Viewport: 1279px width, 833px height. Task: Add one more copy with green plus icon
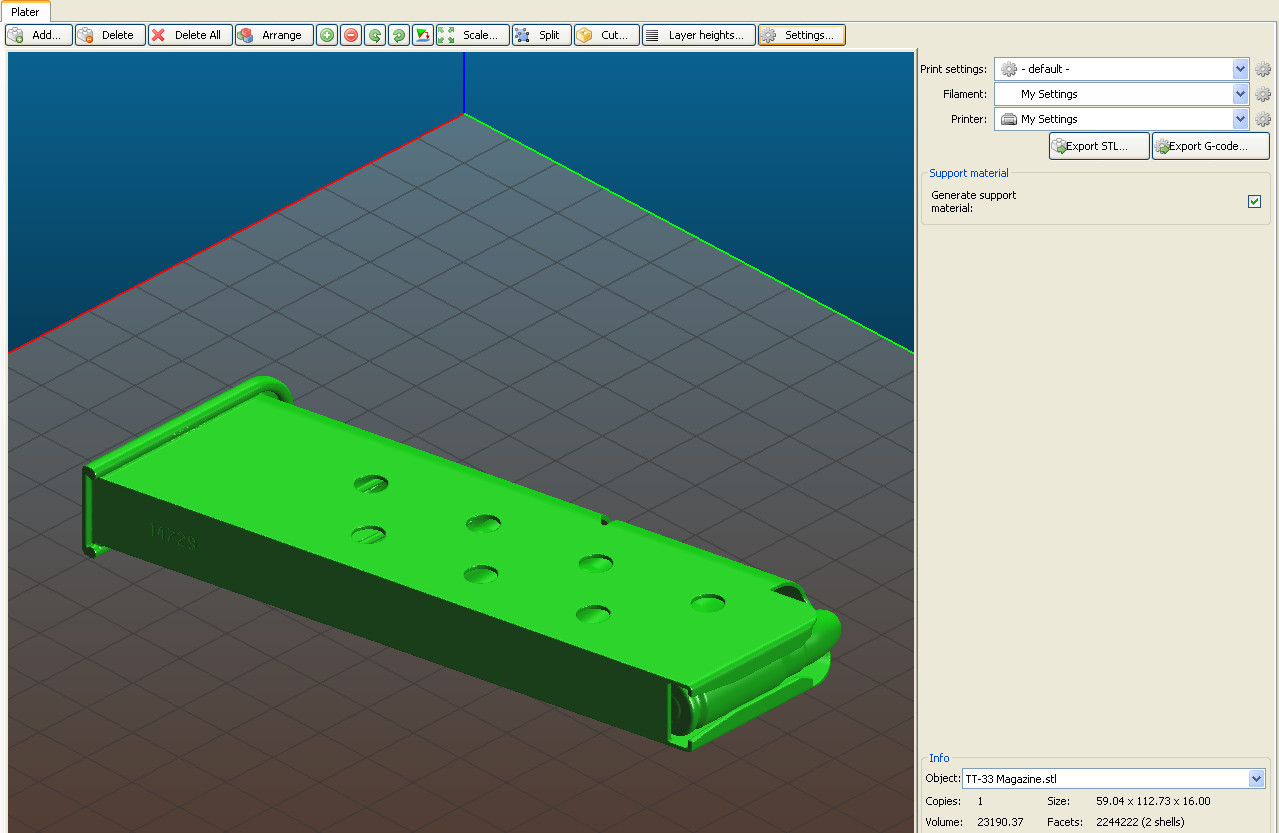[327, 35]
